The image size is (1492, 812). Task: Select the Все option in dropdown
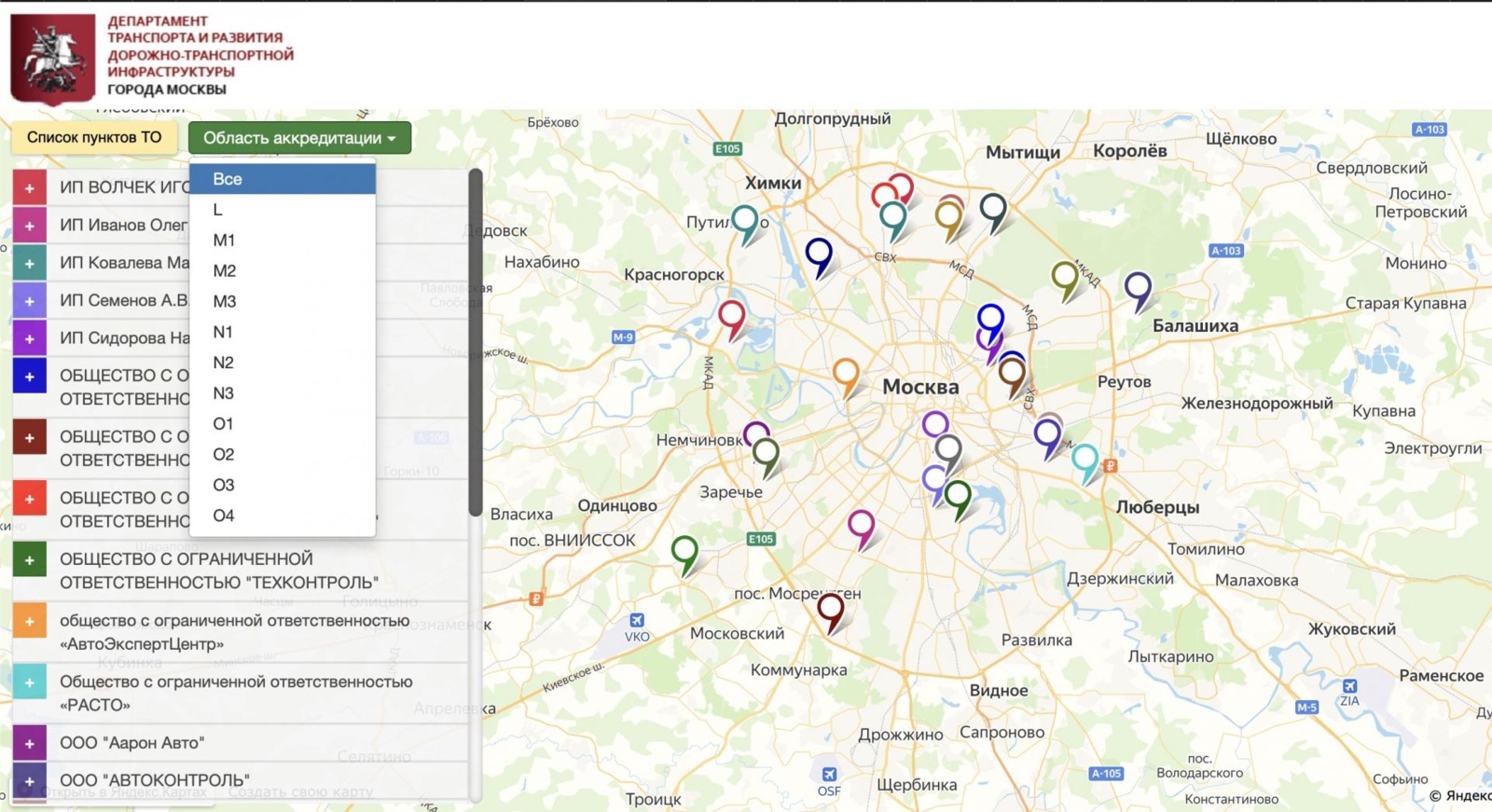(x=228, y=179)
